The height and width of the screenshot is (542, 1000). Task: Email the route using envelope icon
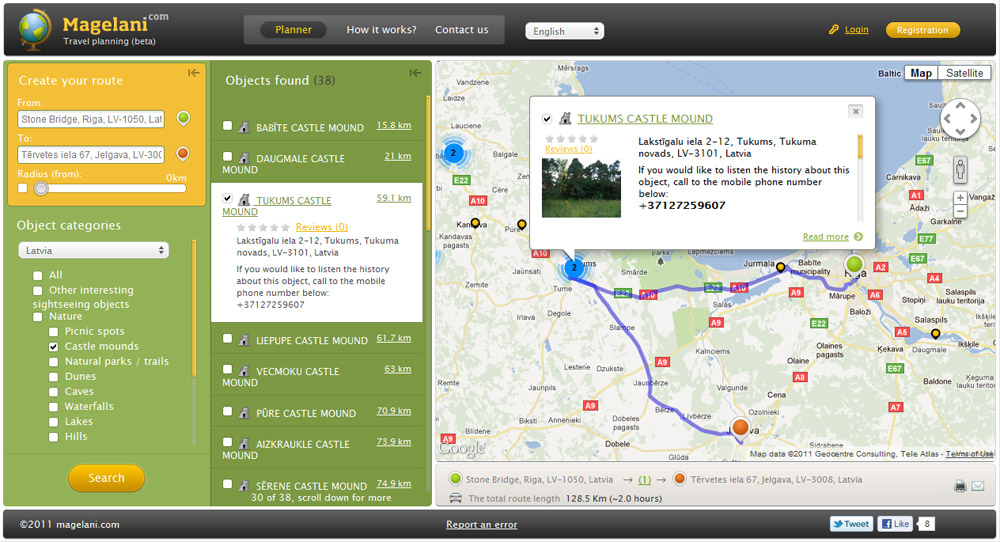point(978,487)
